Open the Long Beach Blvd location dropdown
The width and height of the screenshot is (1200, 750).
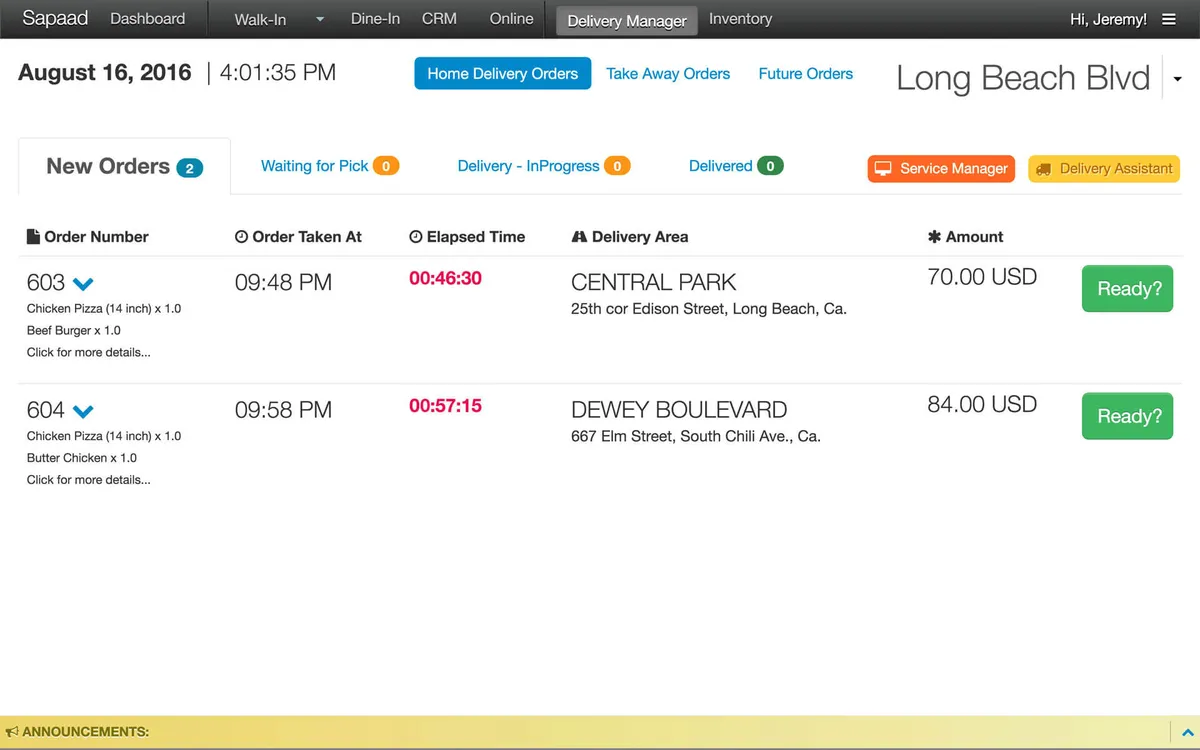point(1177,80)
